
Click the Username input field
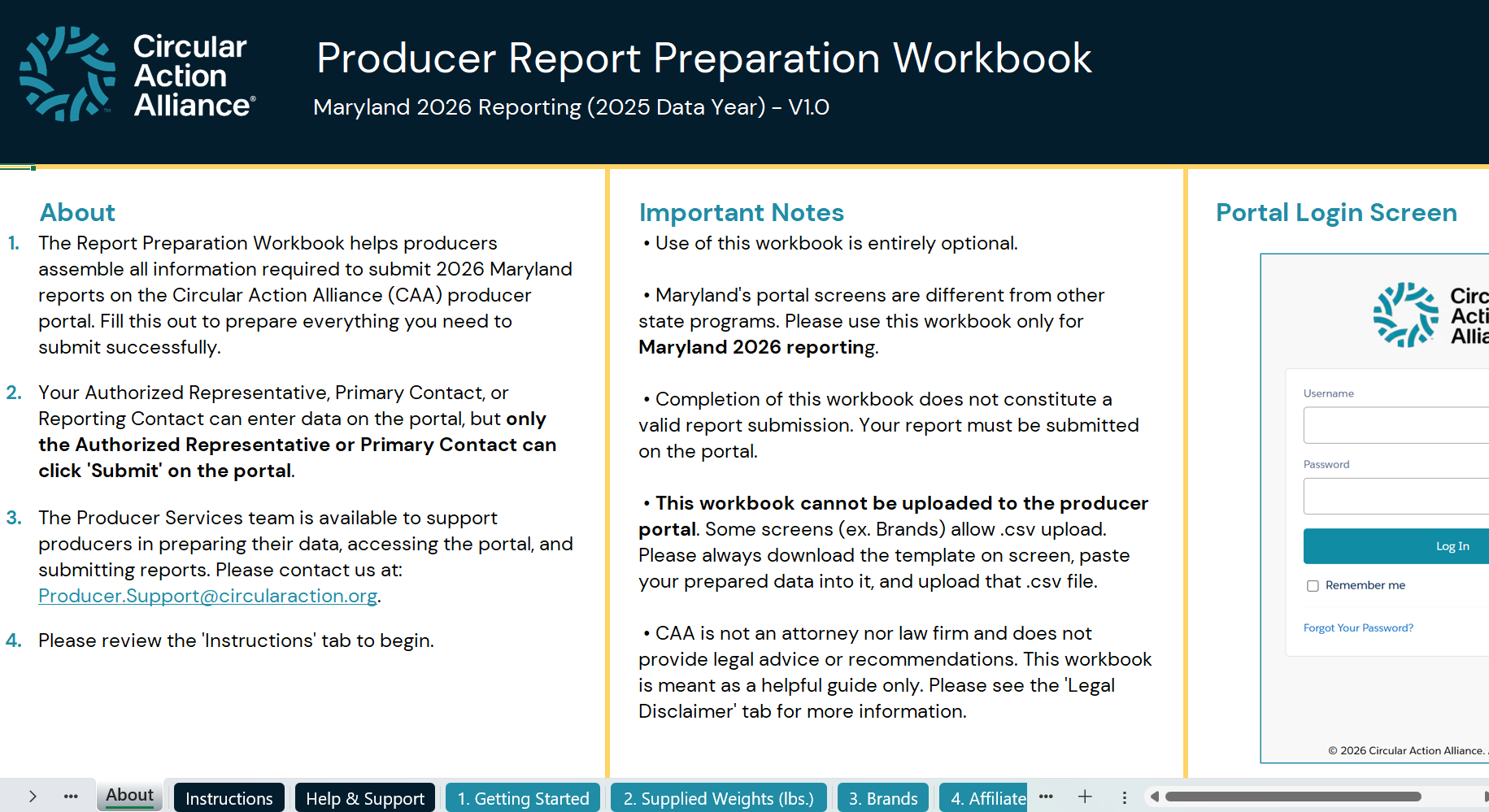click(1396, 425)
